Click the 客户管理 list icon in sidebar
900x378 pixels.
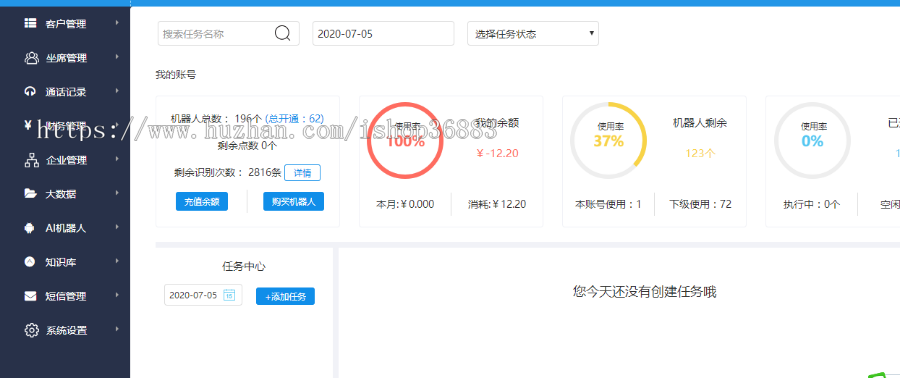click(x=30, y=24)
